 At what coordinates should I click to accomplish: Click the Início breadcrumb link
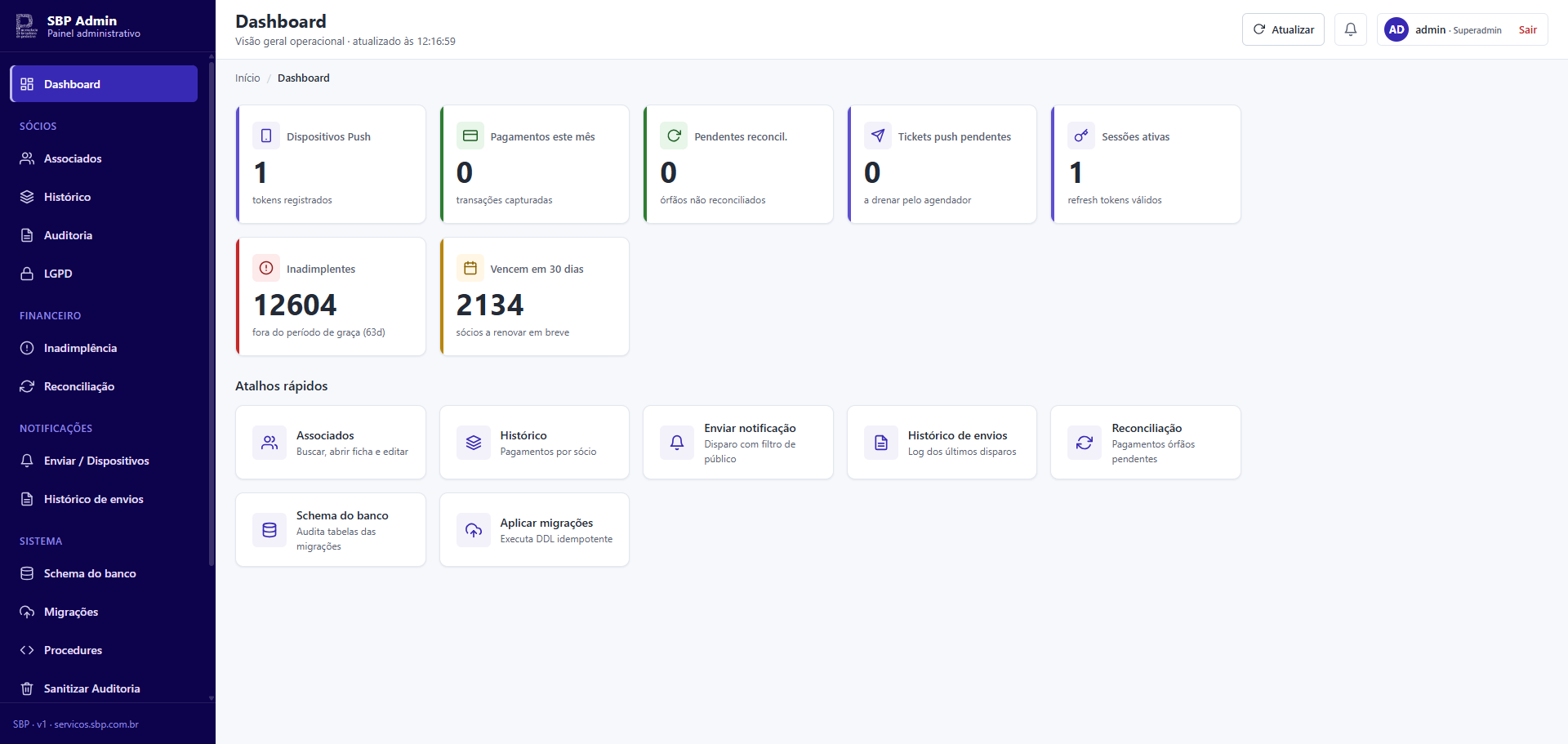tap(247, 78)
